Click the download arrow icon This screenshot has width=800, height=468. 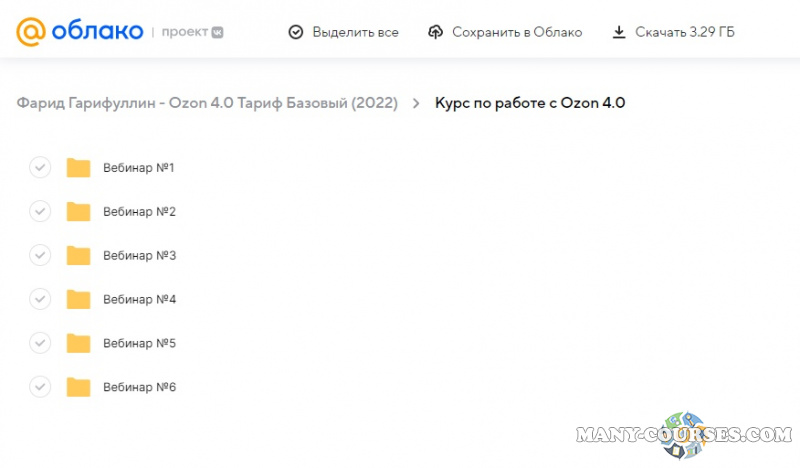coord(619,32)
